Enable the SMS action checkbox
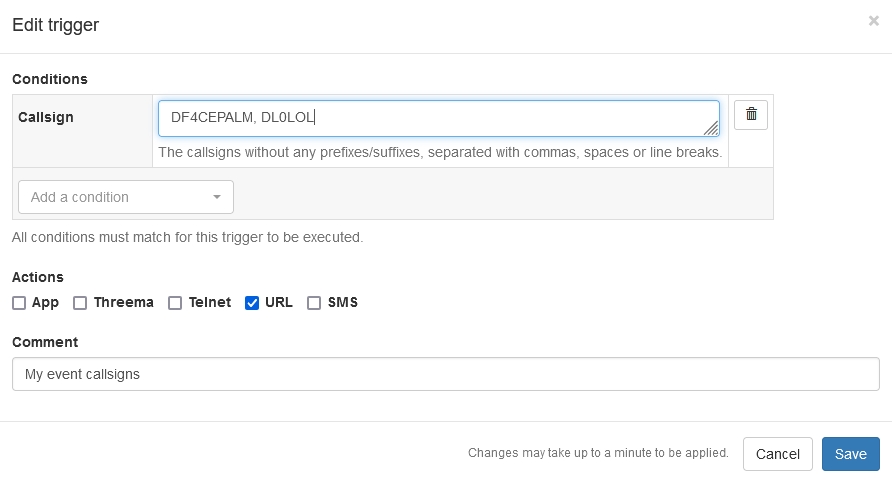Image resolution: width=892 pixels, height=485 pixels. point(314,303)
